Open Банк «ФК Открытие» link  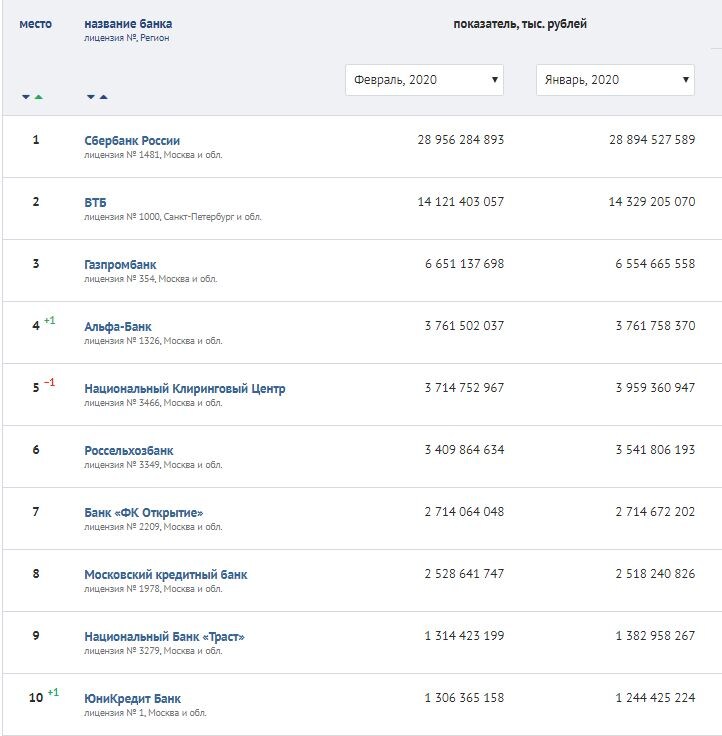[x=144, y=513]
